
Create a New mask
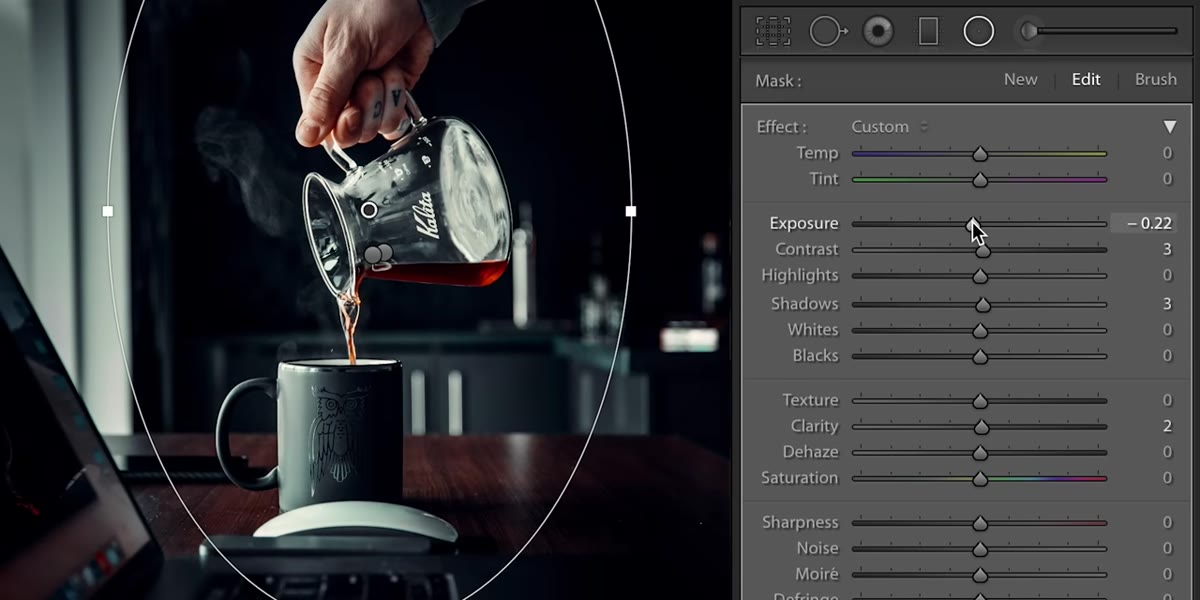click(x=1020, y=80)
